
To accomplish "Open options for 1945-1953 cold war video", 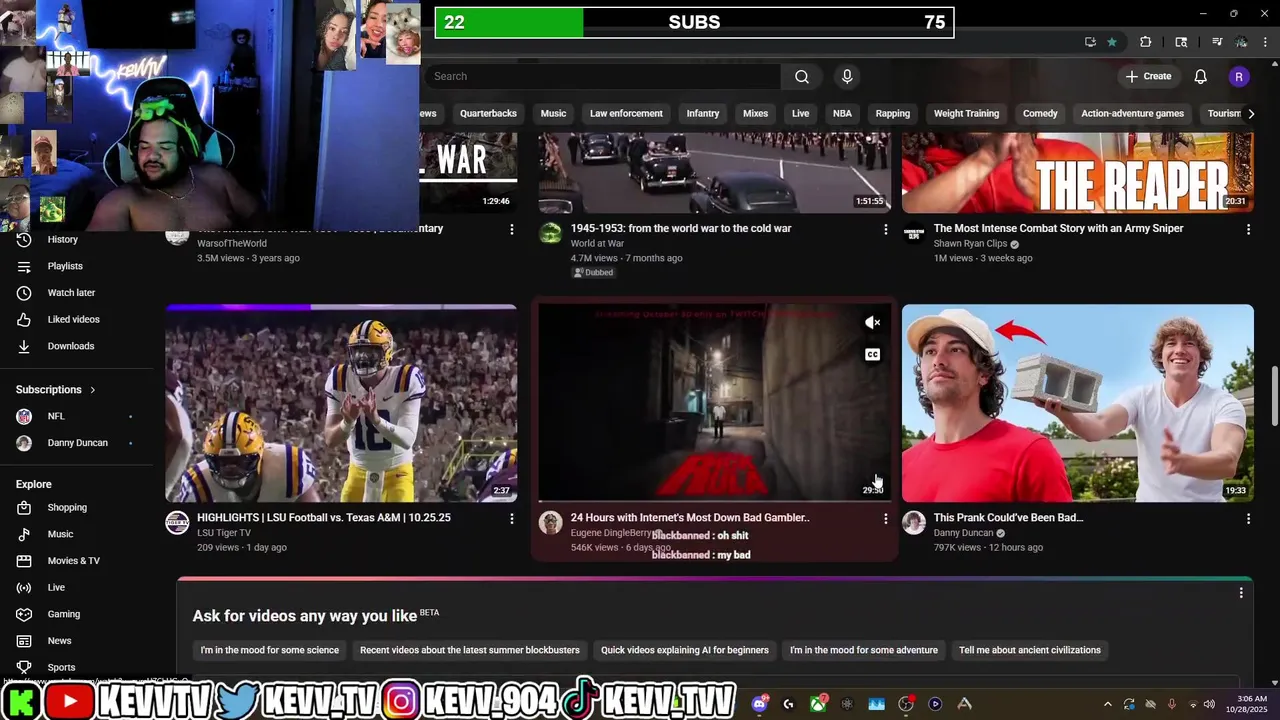I will tap(885, 230).
